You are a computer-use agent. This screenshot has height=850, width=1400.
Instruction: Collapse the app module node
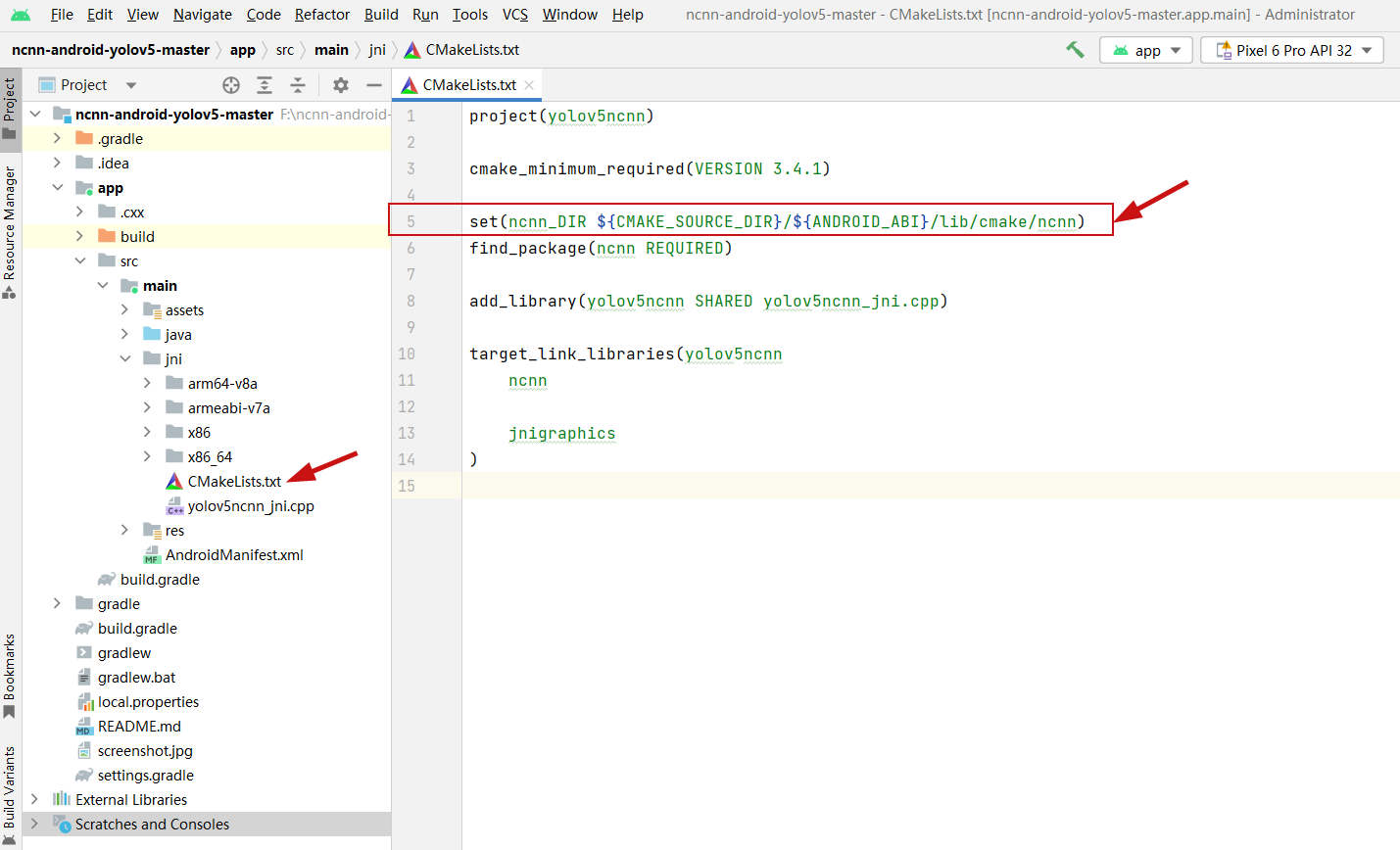[57, 188]
